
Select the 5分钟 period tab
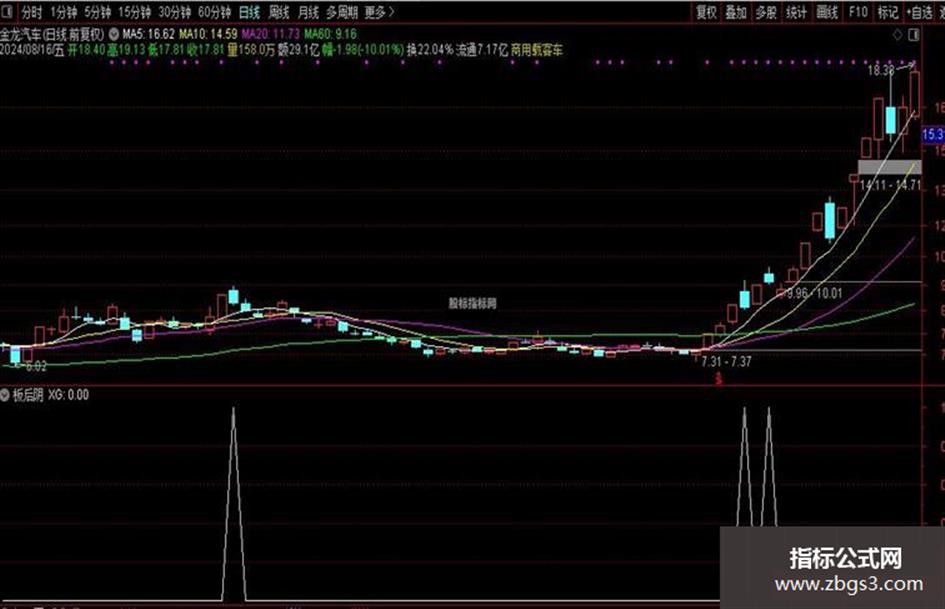point(98,12)
